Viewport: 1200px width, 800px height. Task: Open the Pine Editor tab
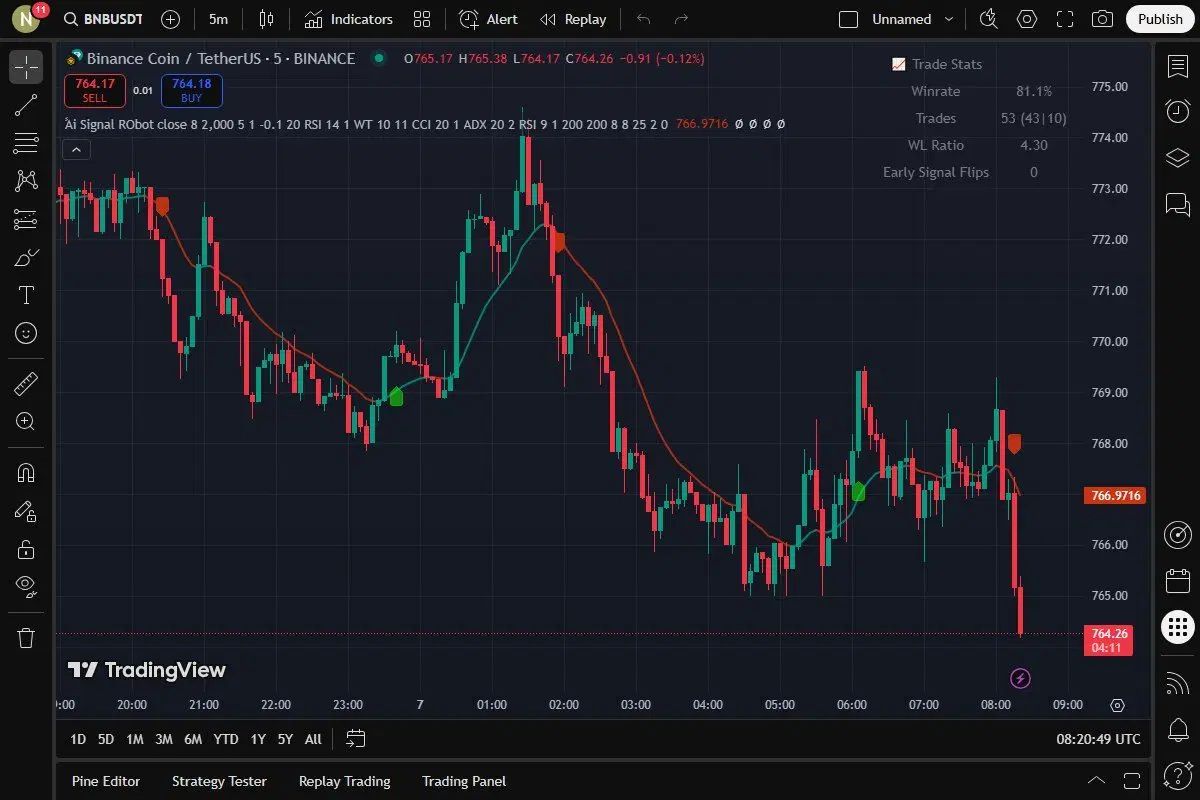click(106, 781)
